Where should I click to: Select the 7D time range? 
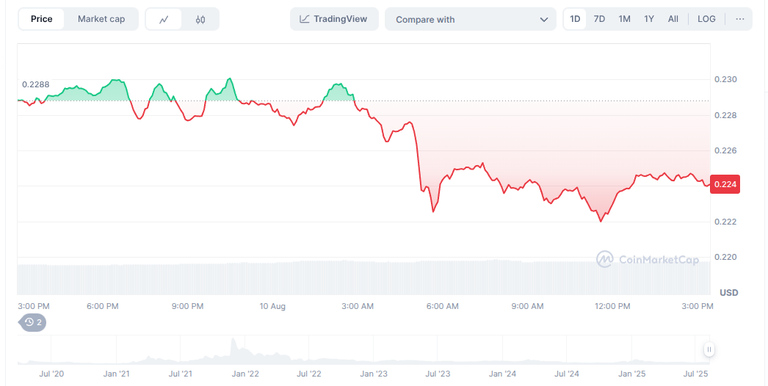(599, 19)
